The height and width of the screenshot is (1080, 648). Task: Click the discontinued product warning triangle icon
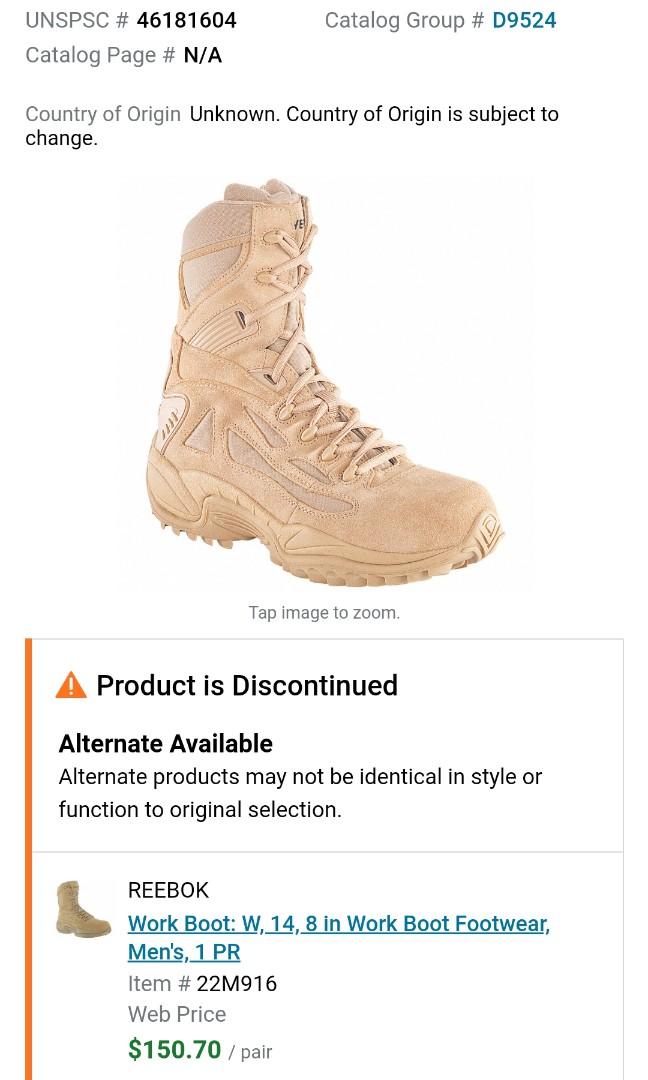coord(70,686)
